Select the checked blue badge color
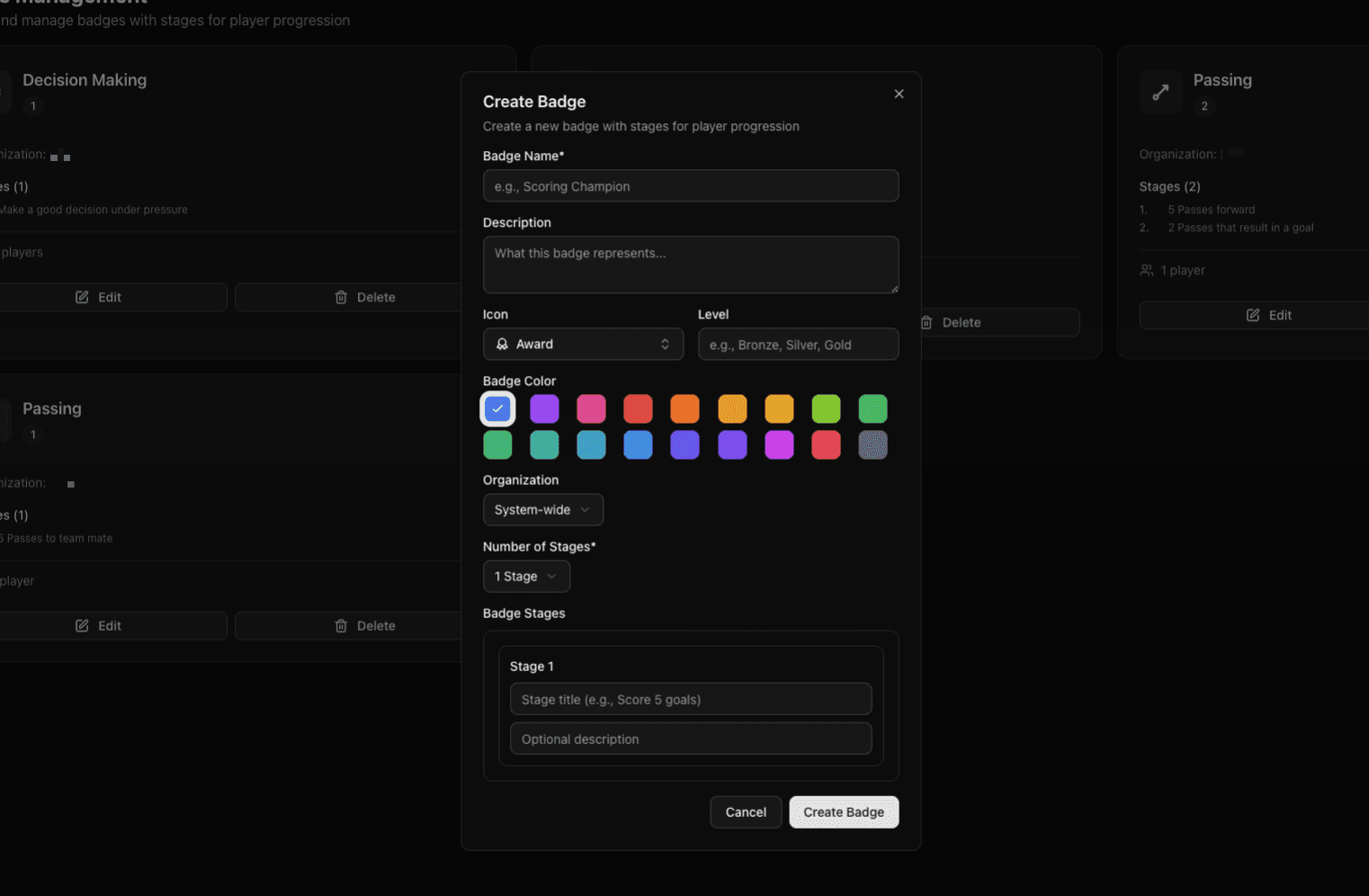The width and height of the screenshot is (1369, 896). click(497, 409)
